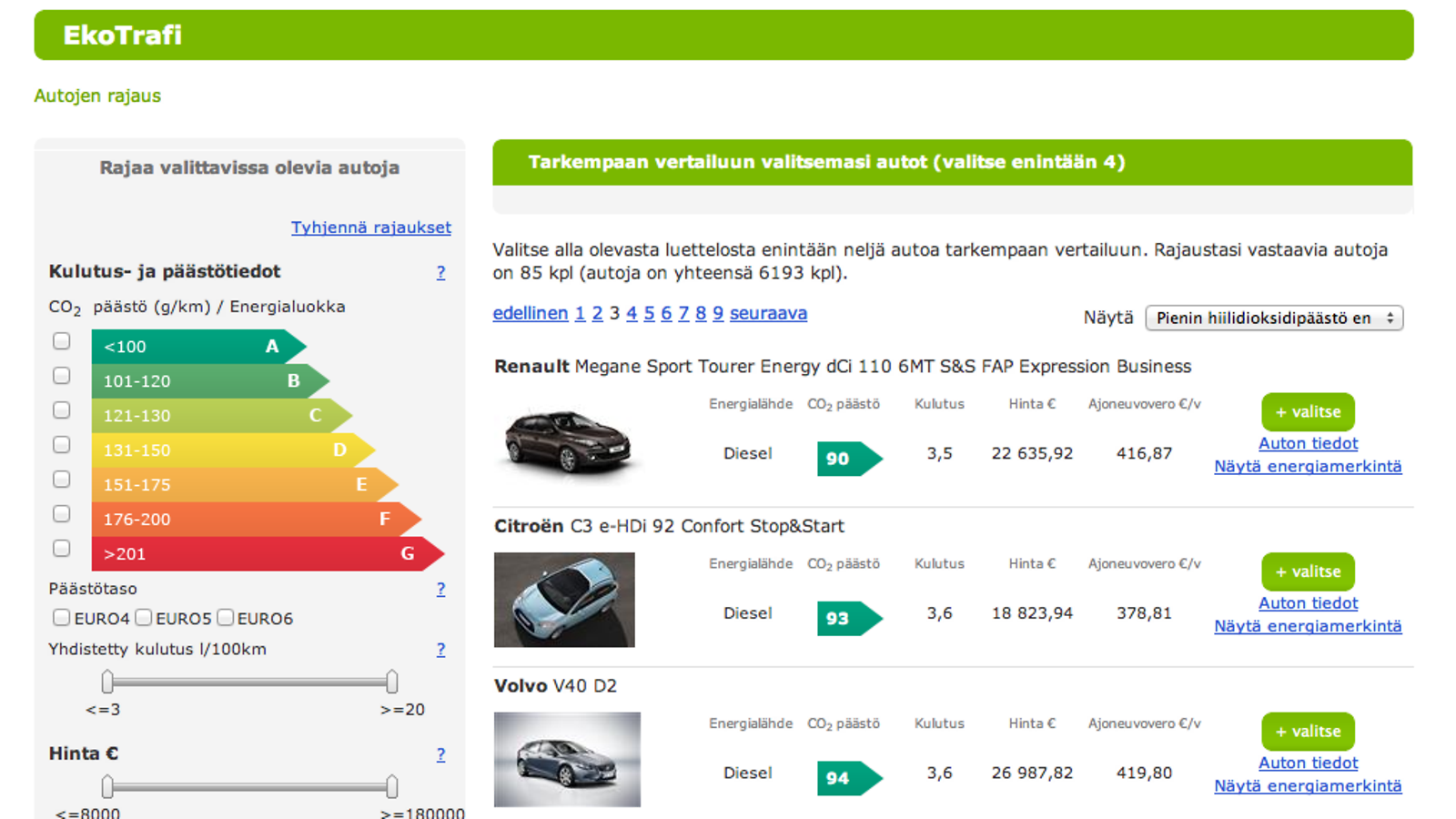
Task: Open Auton tiedot for Volvo V40
Action: [1308, 763]
